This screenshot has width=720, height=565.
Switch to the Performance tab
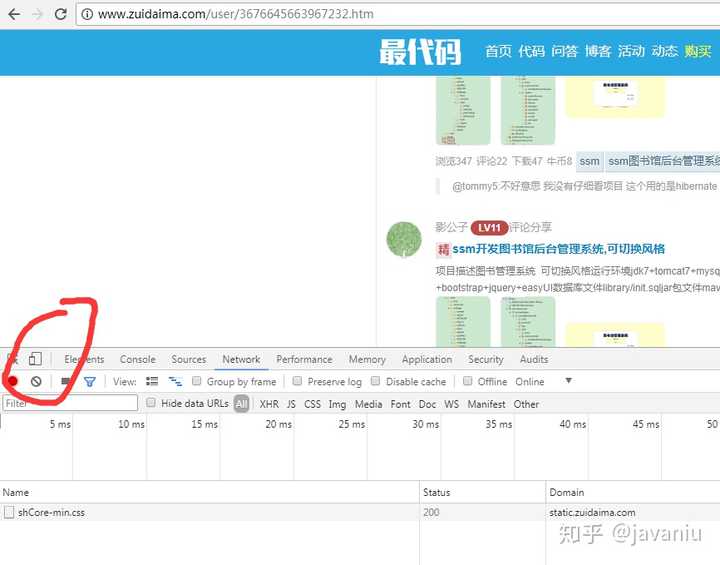pyautogui.click(x=304, y=359)
